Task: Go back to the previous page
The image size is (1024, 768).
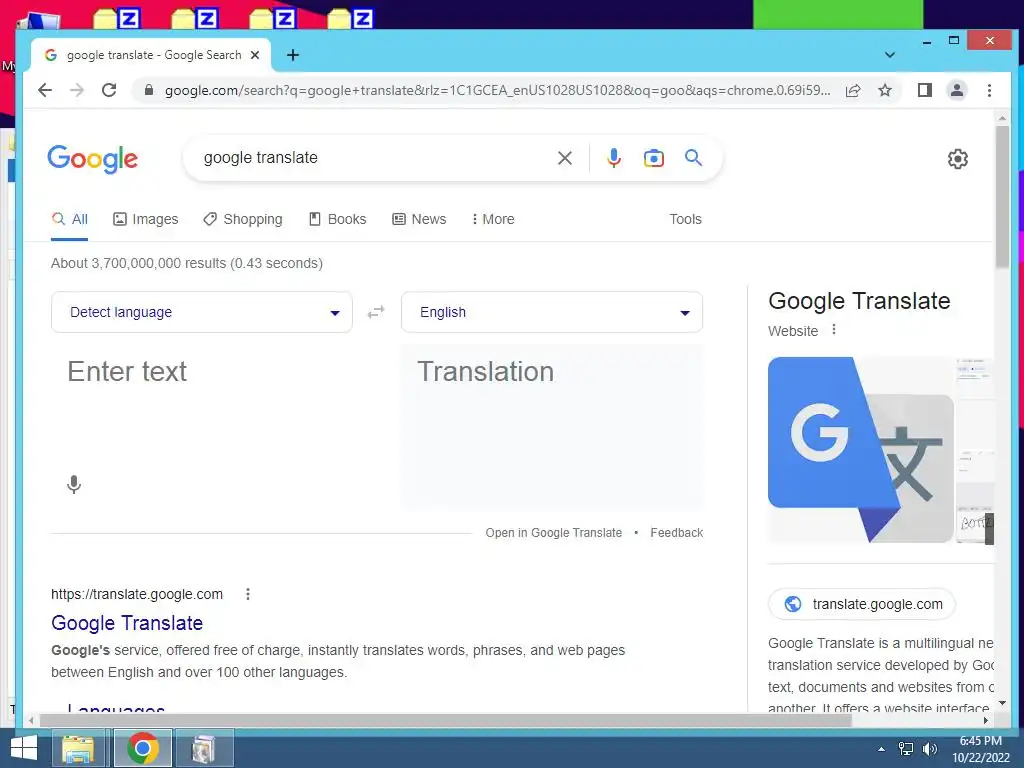Action: click(44, 90)
